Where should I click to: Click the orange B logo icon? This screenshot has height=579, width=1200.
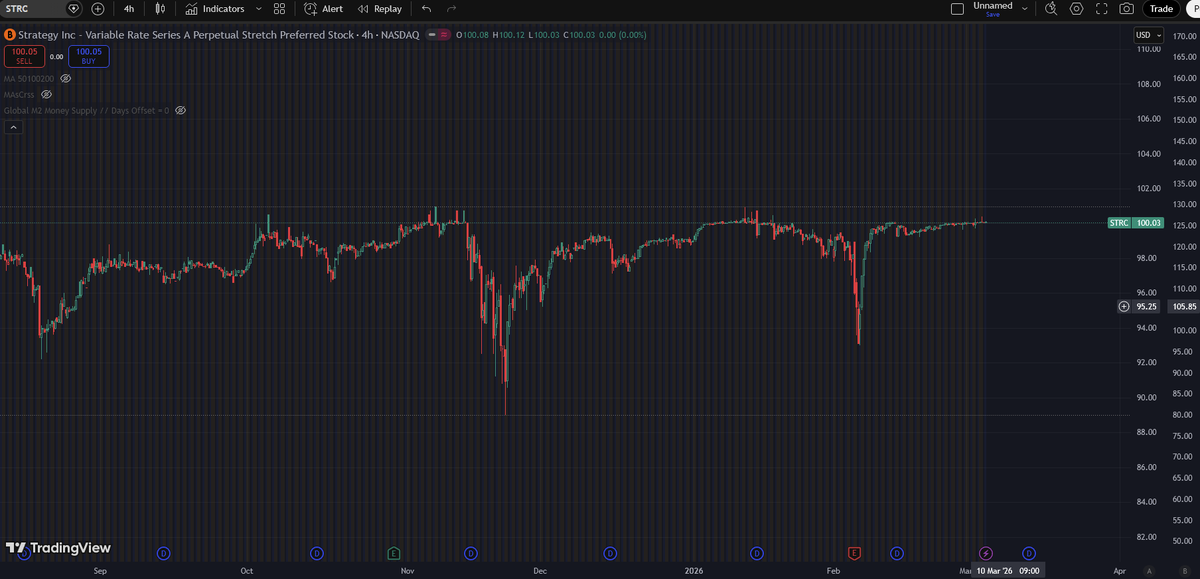pos(9,35)
